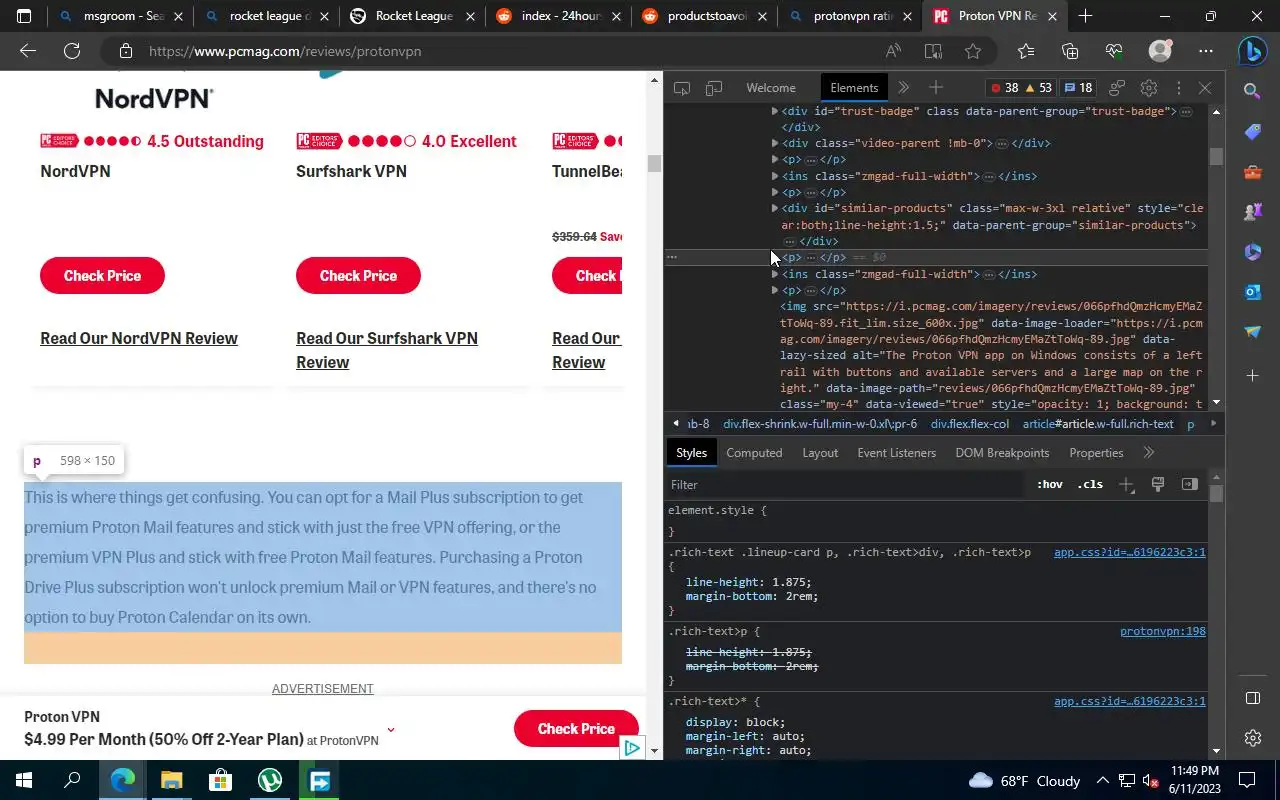This screenshot has width=1280, height=800.
Task: Open the Layout tab
Action: coord(820,453)
